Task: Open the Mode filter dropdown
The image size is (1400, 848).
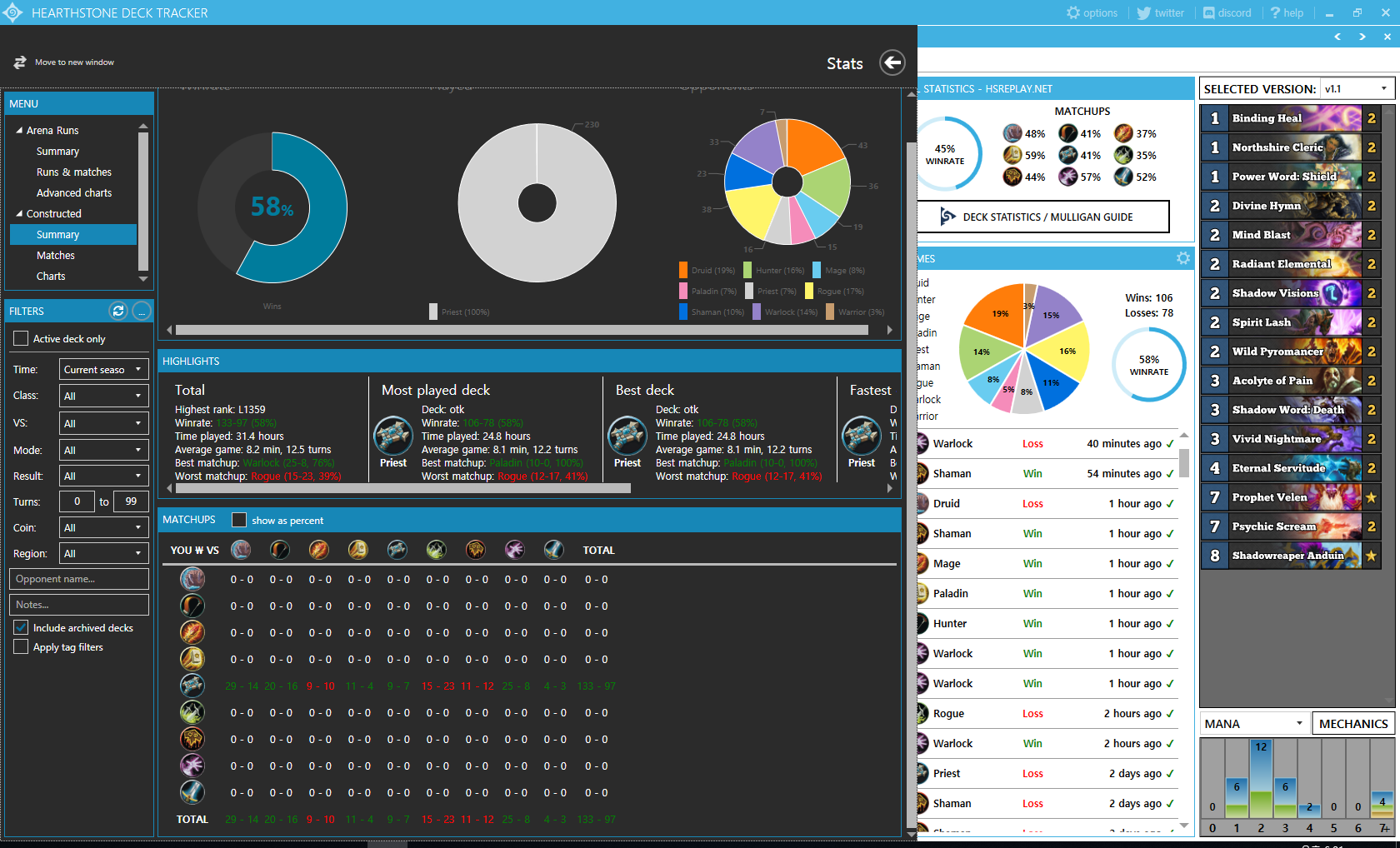Action: point(104,450)
